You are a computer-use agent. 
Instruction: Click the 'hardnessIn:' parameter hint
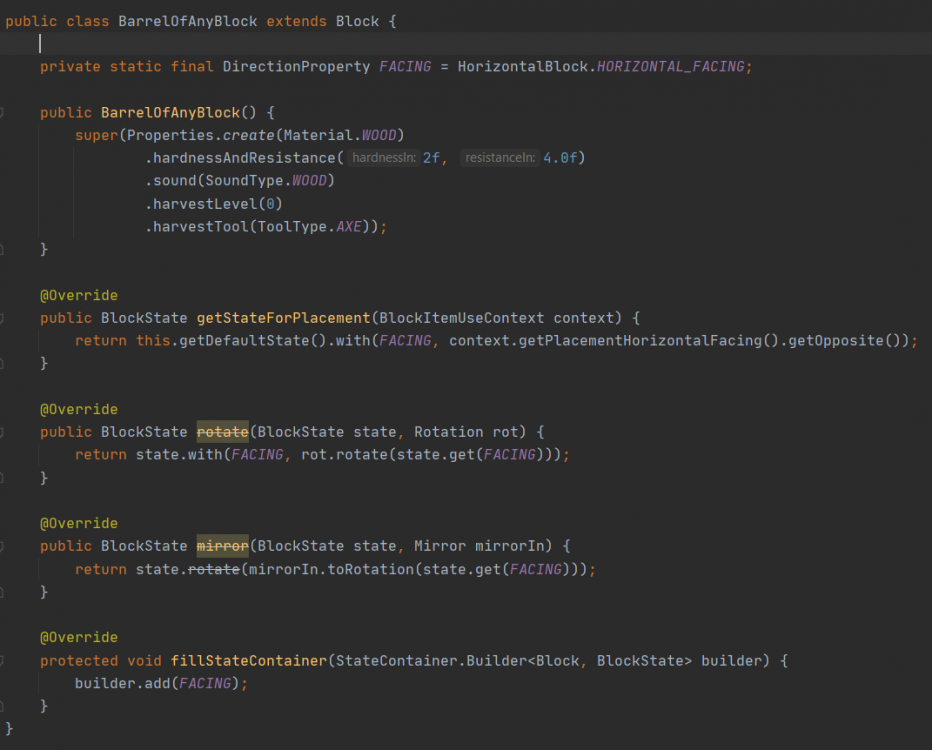coord(383,157)
